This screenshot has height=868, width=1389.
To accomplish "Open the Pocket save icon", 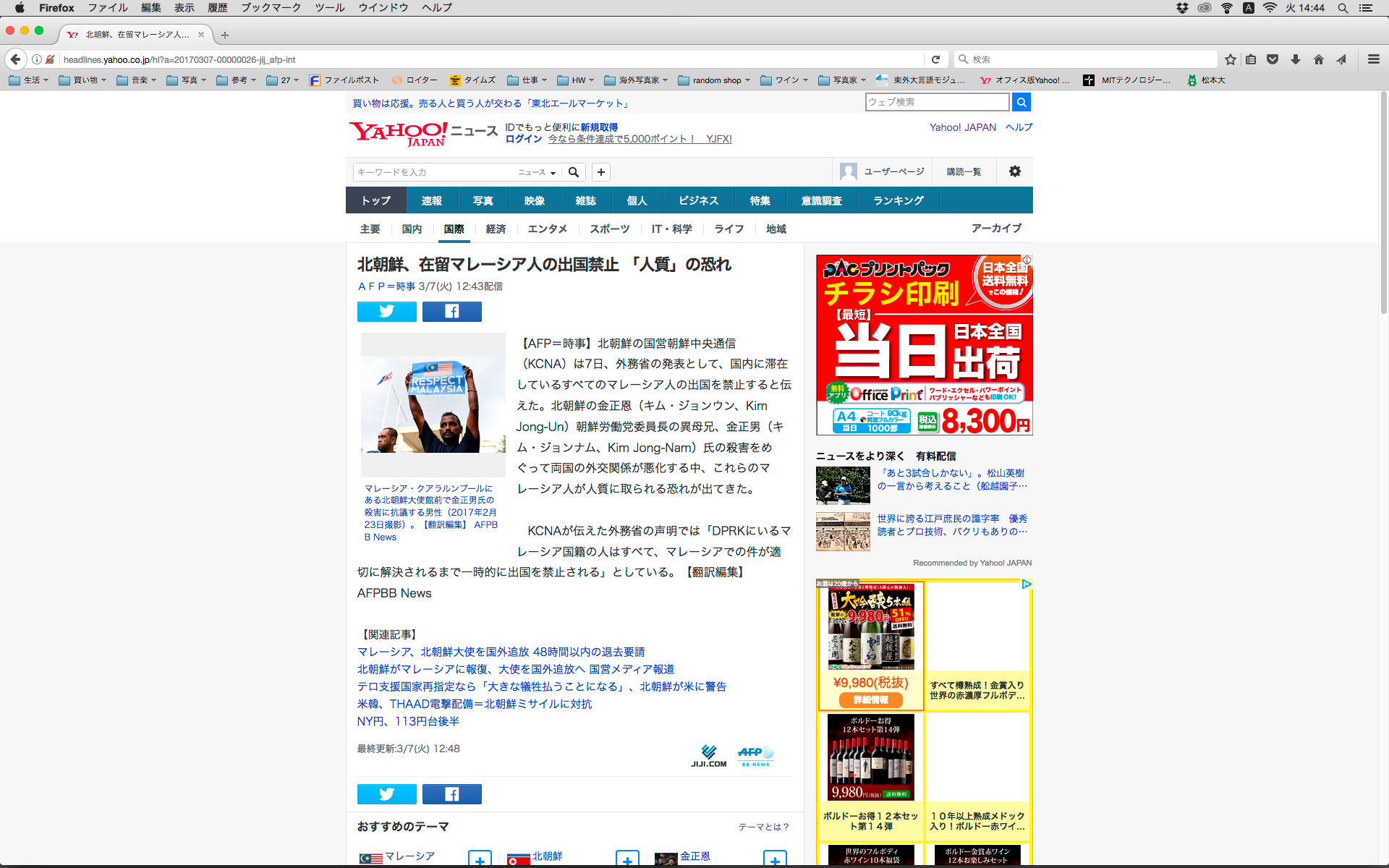I will click(1273, 59).
